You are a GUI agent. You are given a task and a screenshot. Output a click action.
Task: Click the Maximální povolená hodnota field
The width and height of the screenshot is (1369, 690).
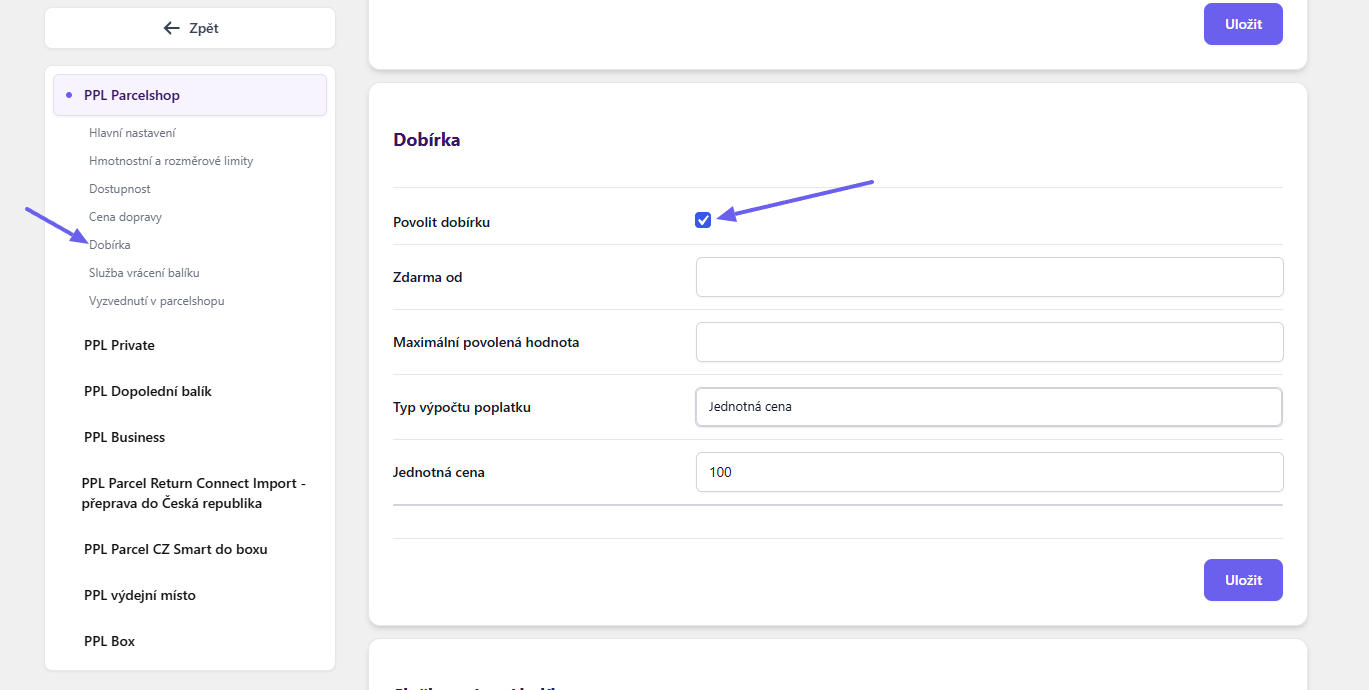(989, 342)
